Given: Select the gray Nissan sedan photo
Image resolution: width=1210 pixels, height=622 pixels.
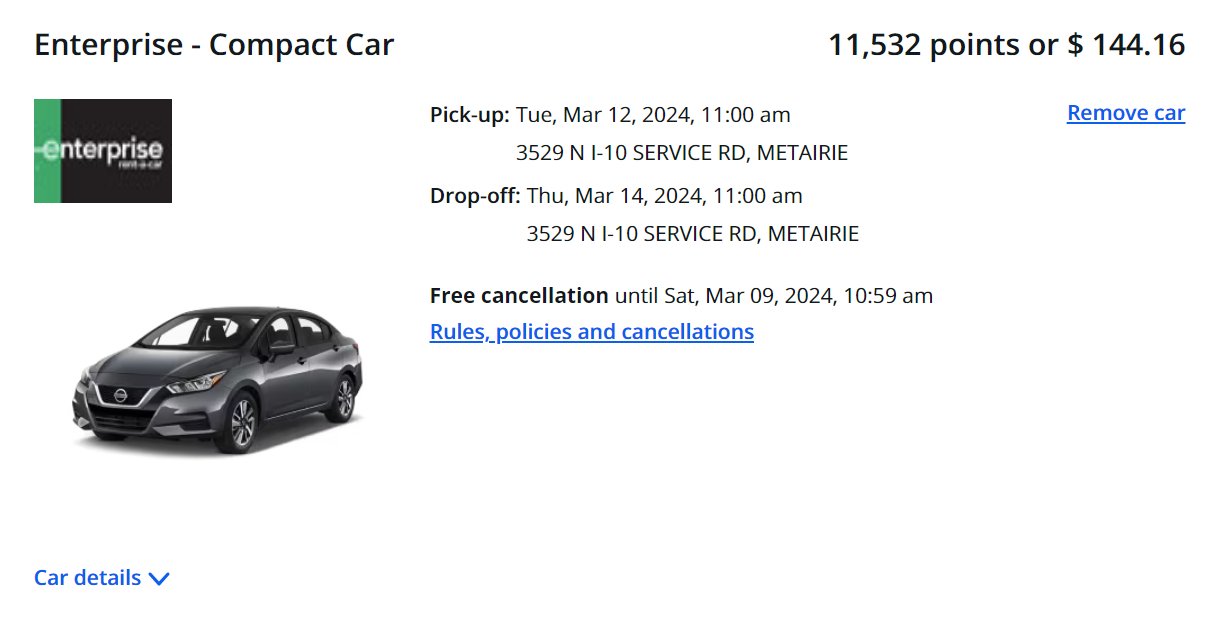Looking at the screenshot, I should click(x=217, y=378).
